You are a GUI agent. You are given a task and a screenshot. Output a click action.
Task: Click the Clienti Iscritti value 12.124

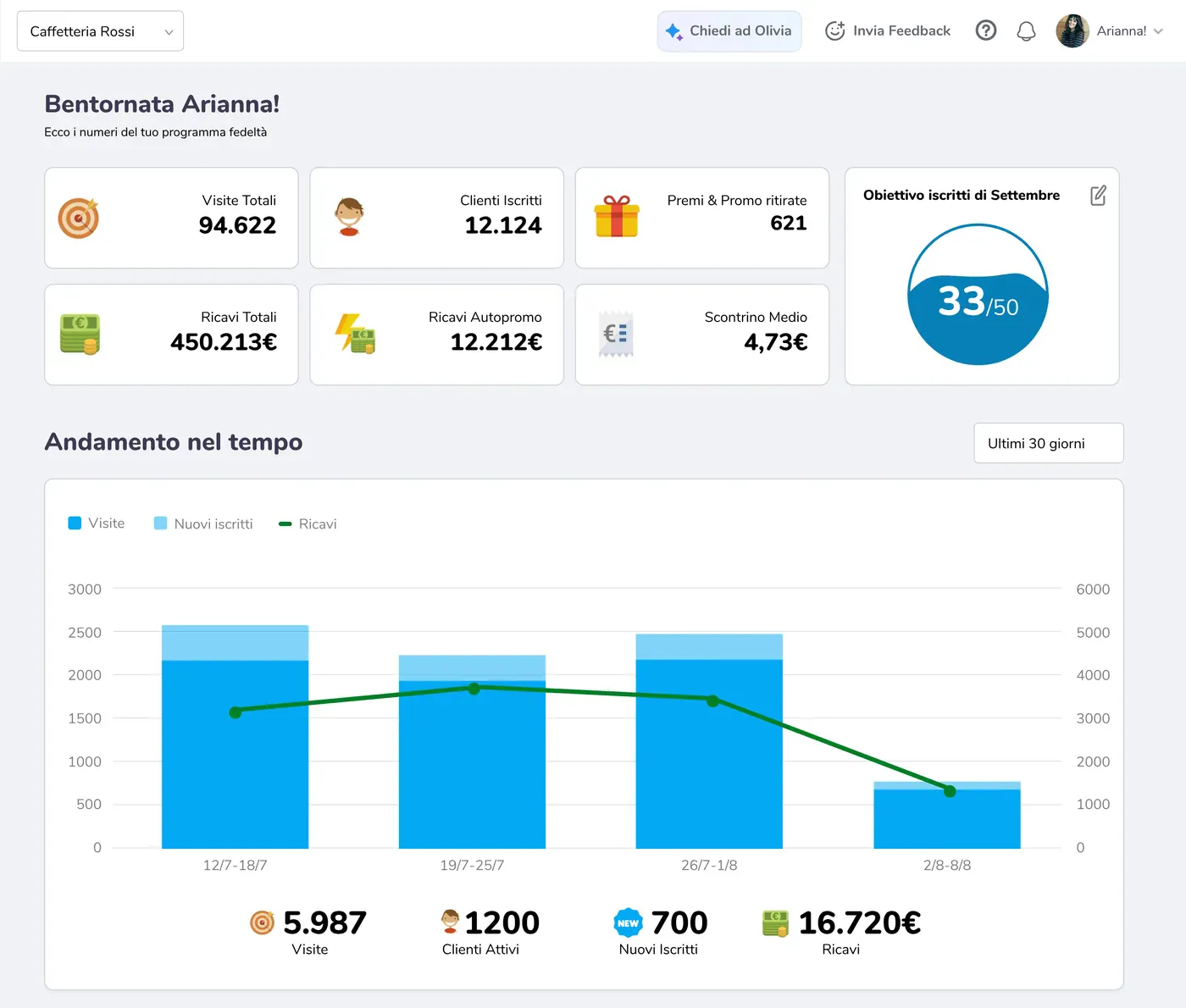click(503, 225)
